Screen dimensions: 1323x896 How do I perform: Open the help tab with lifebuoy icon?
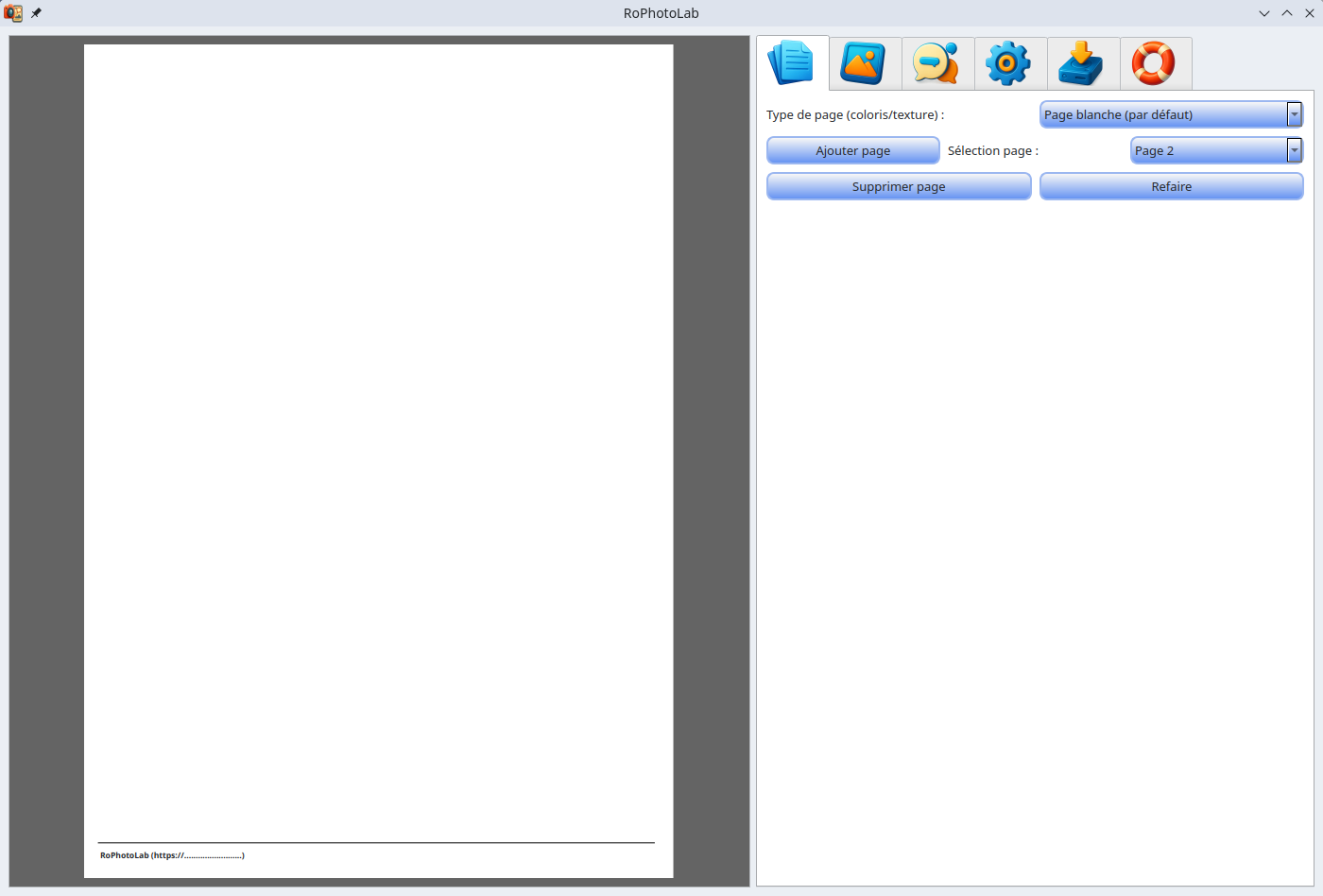[x=1155, y=63]
